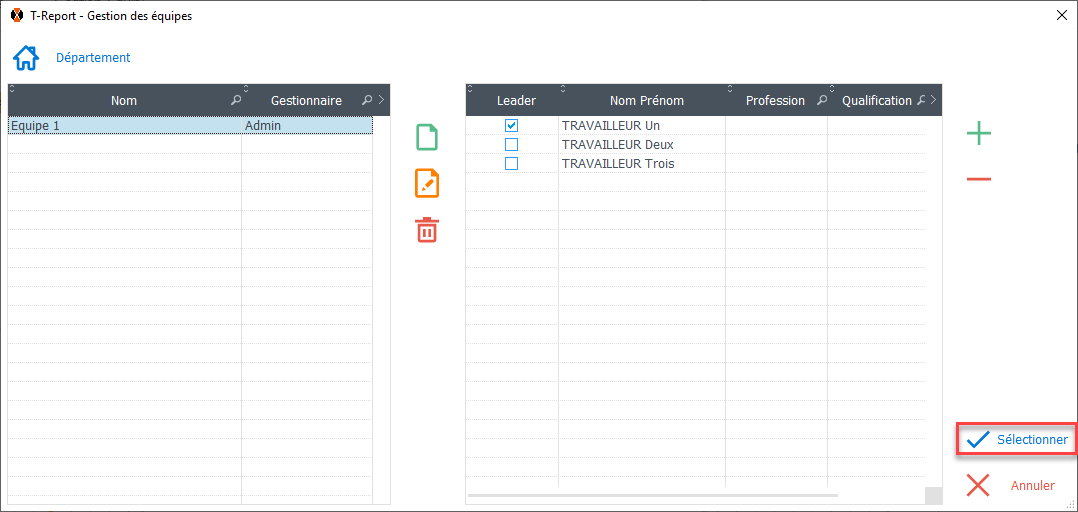This screenshot has width=1078, height=512.
Task: Expand the worker table columns with the right chevron
Action: pos(933,101)
